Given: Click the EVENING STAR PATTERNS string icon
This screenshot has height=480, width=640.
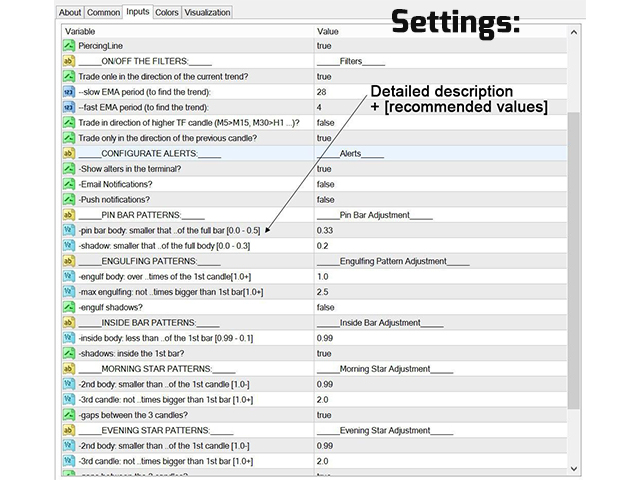Looking at the screenshot, I should click(69, 430).
